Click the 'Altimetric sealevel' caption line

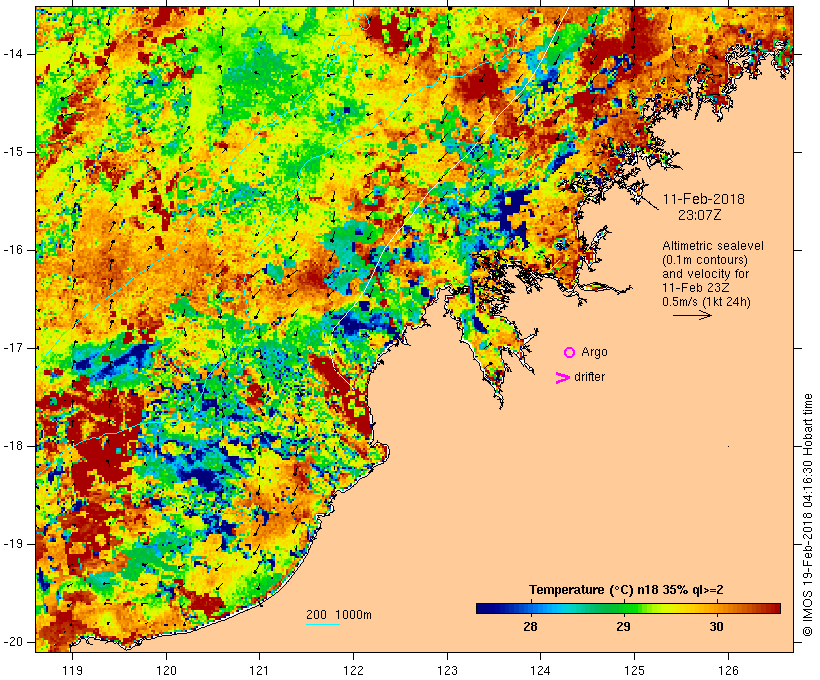coord(713,246)
